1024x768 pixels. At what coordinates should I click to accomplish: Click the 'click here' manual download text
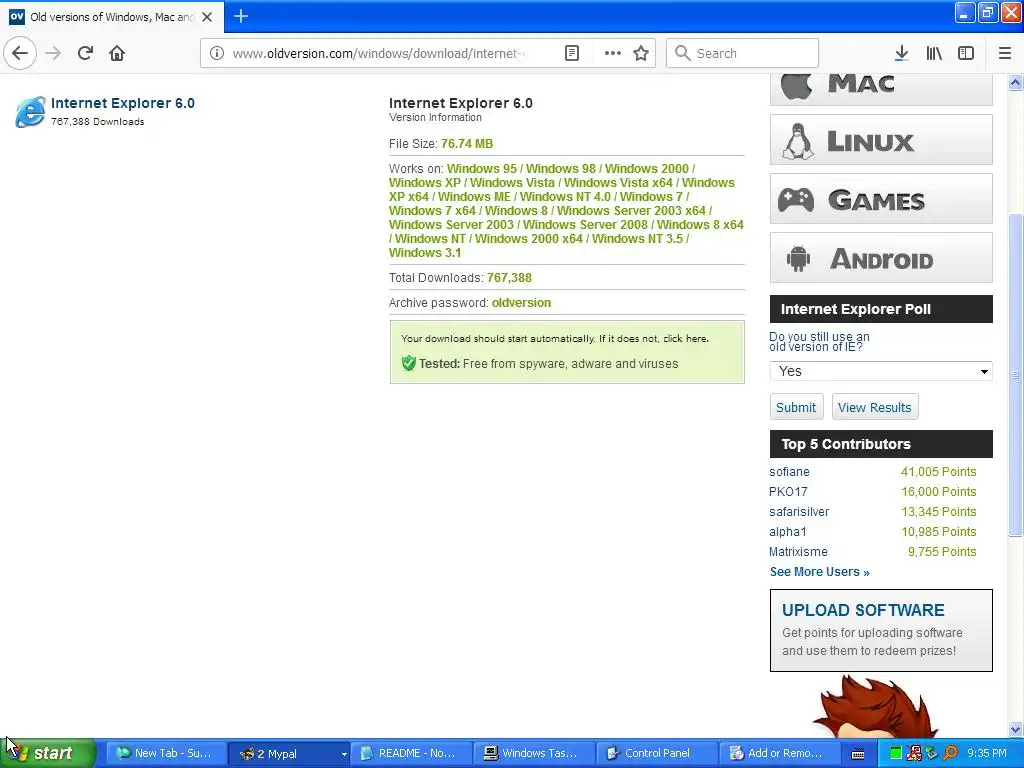(x=685, y=338)
